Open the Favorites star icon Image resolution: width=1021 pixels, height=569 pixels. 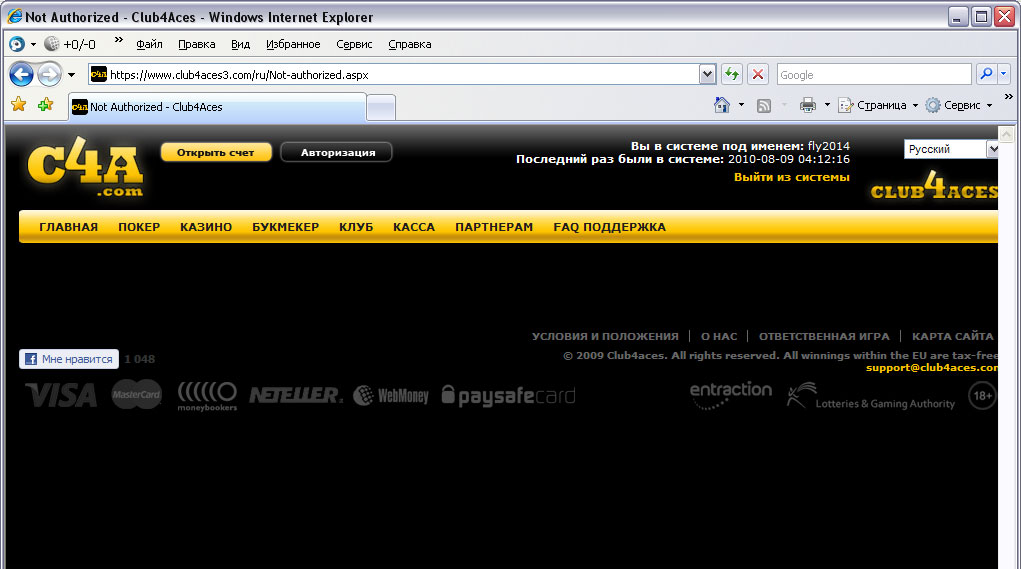pyautogui.click(x=19, y=104)
